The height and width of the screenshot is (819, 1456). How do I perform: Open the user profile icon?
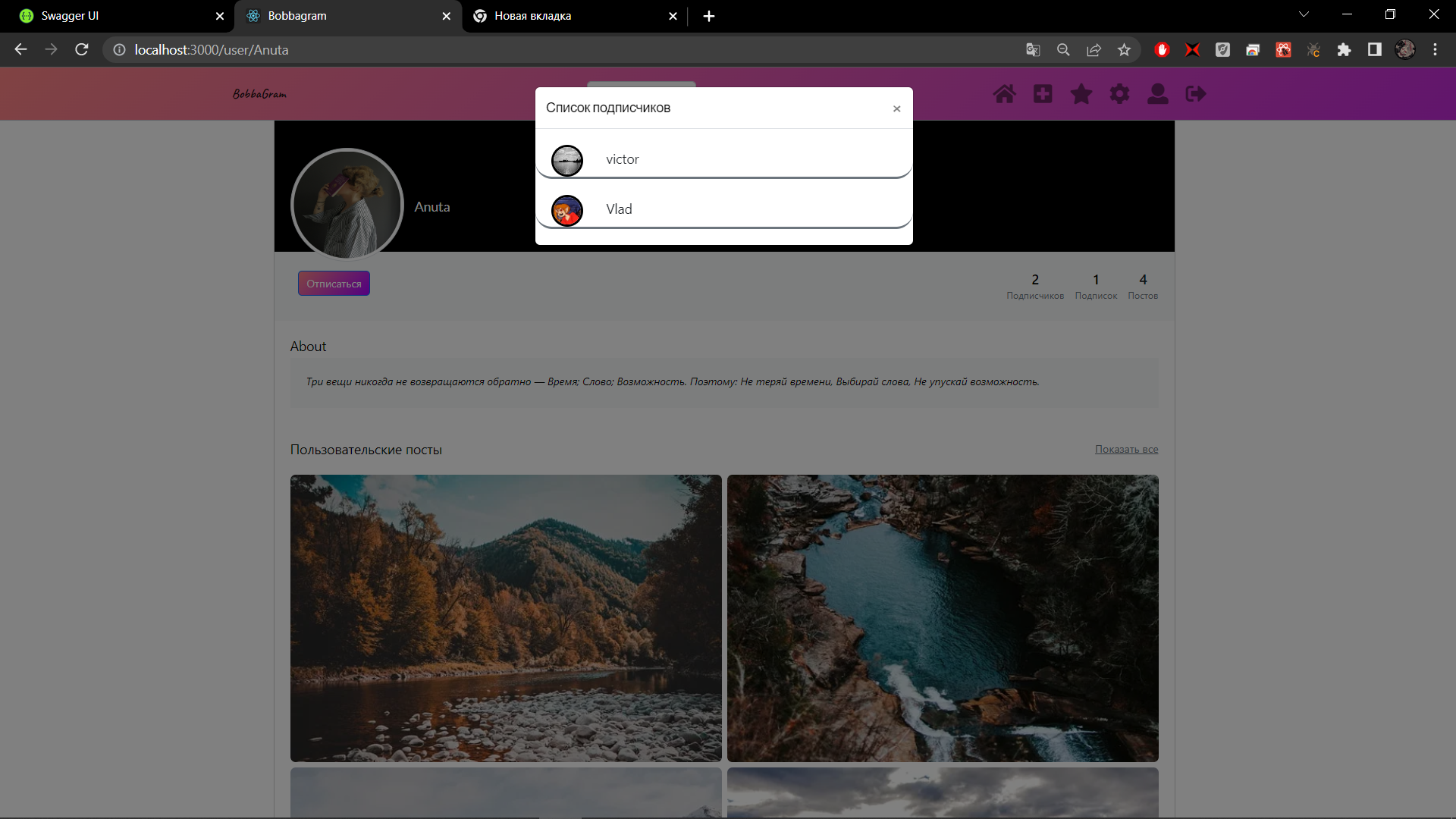pos(1157,94)
